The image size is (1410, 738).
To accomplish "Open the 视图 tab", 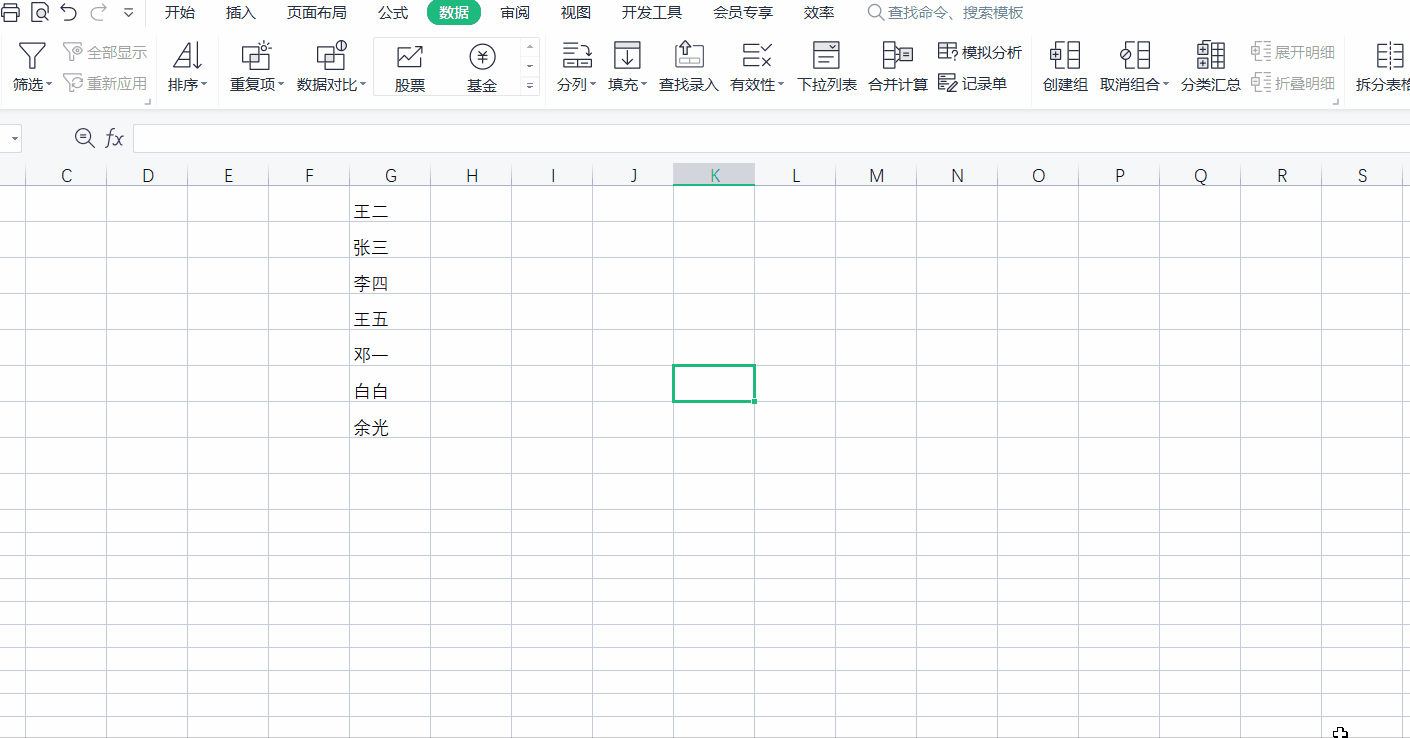I will tap(576, 13).
